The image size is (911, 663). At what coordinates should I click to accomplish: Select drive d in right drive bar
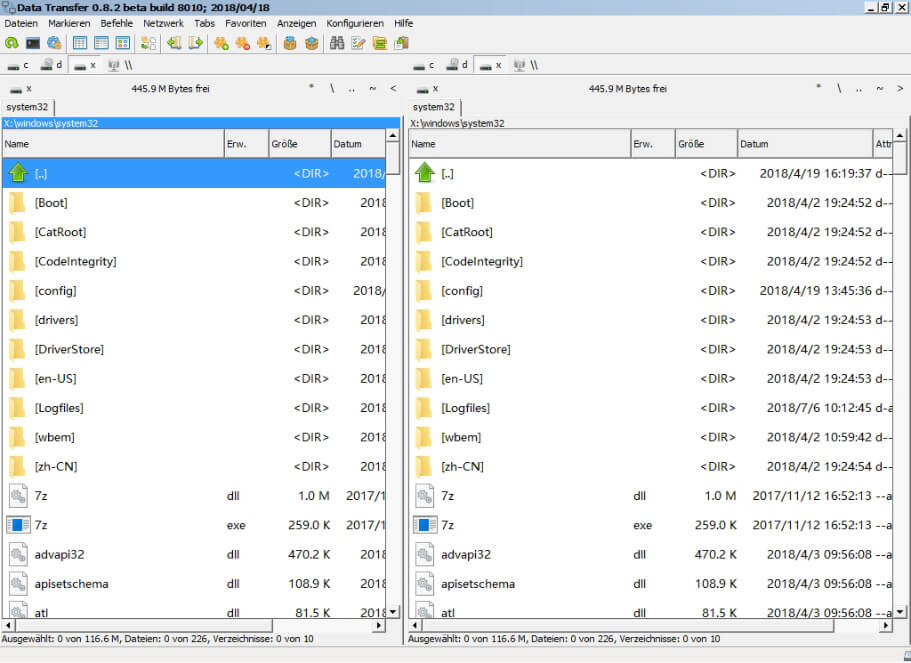coord(457,65)
